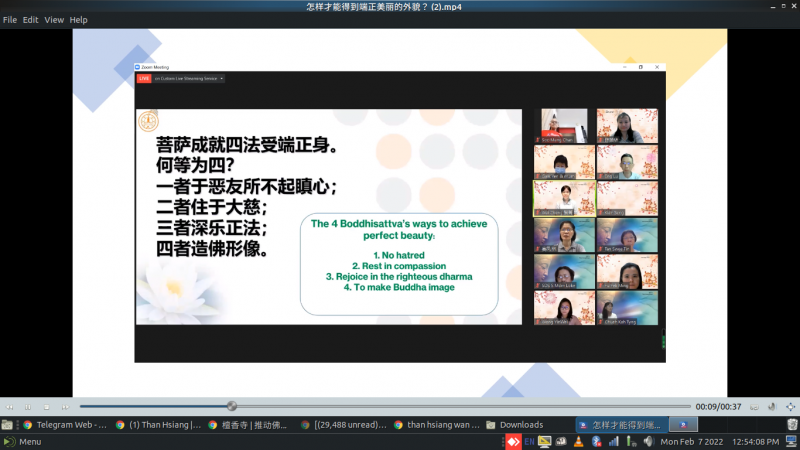800x450 pixels.
Task: Open the system volume tray icon
Action: (x=647, y=441)
